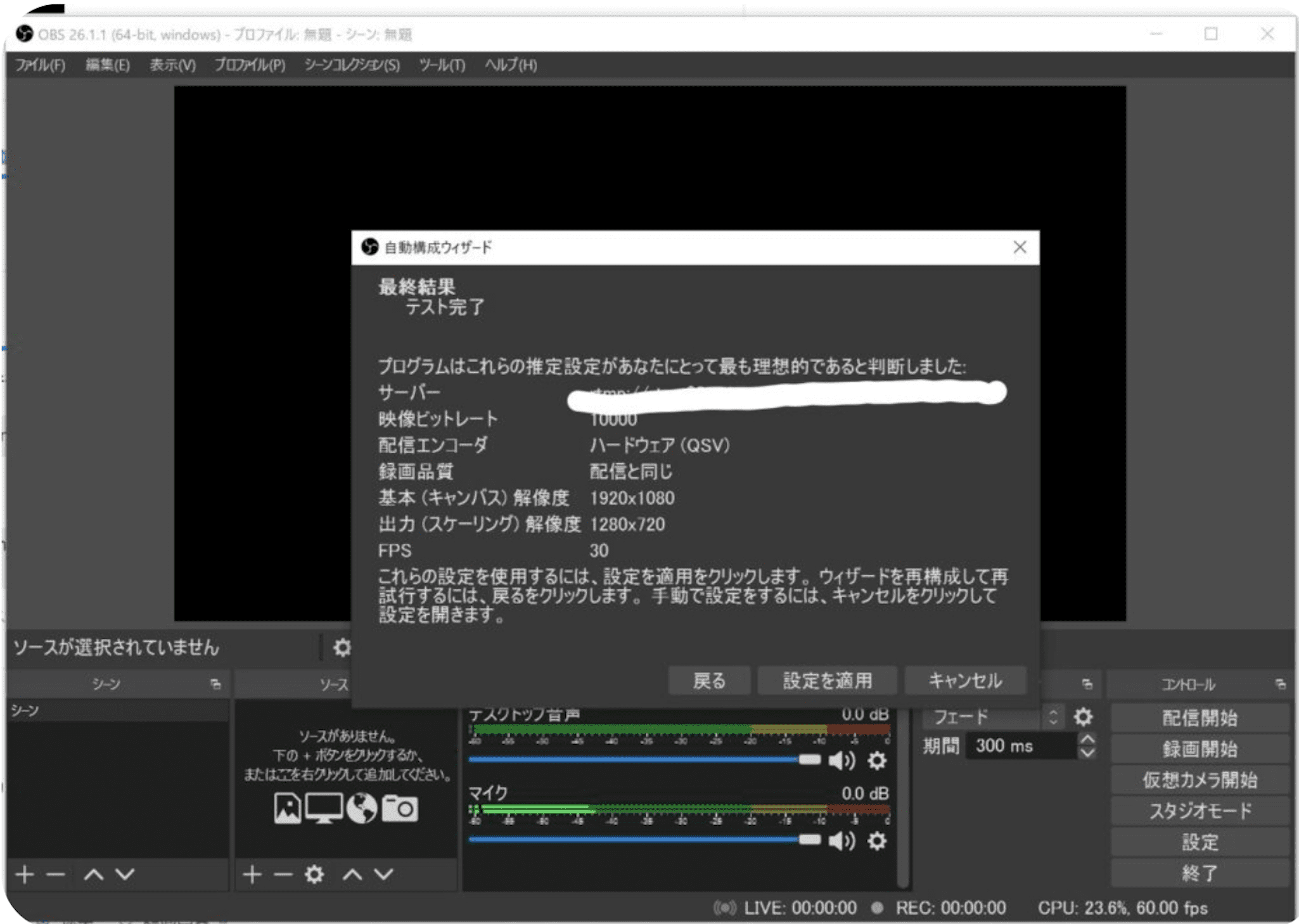This screenshot has width=1299, height=924.
Task: Click the audio mixer vertical scrollbar
Action: 904,799
